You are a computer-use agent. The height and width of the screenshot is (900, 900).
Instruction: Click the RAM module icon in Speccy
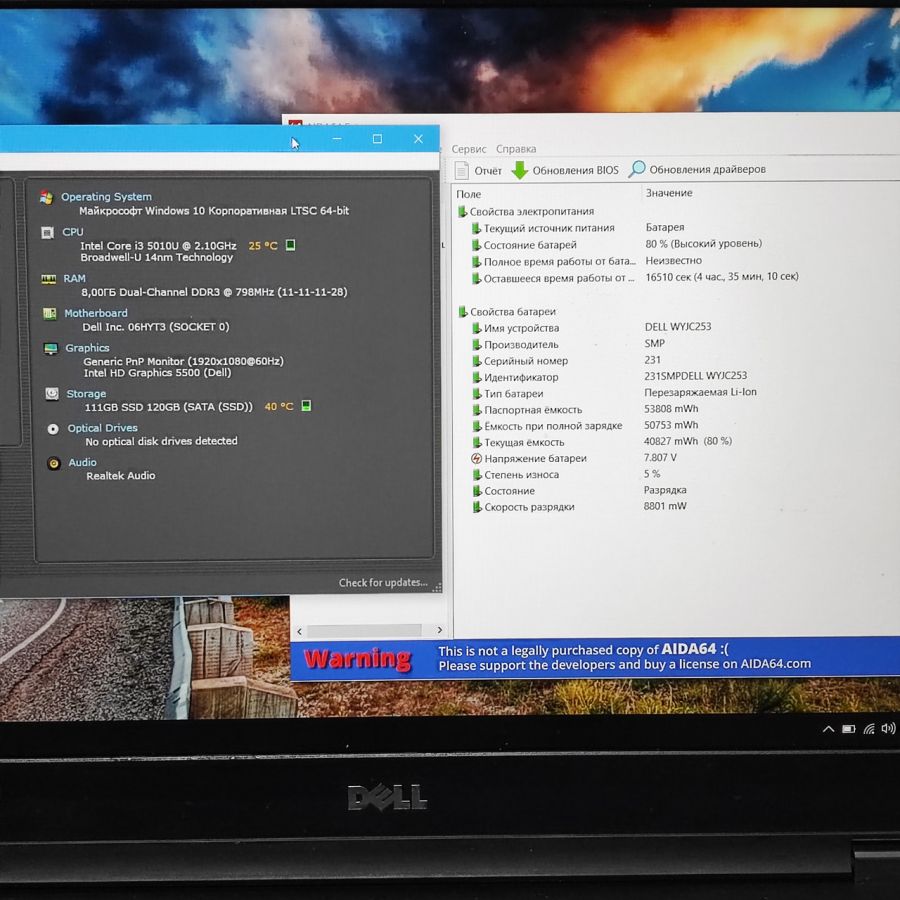click(48, 279)
